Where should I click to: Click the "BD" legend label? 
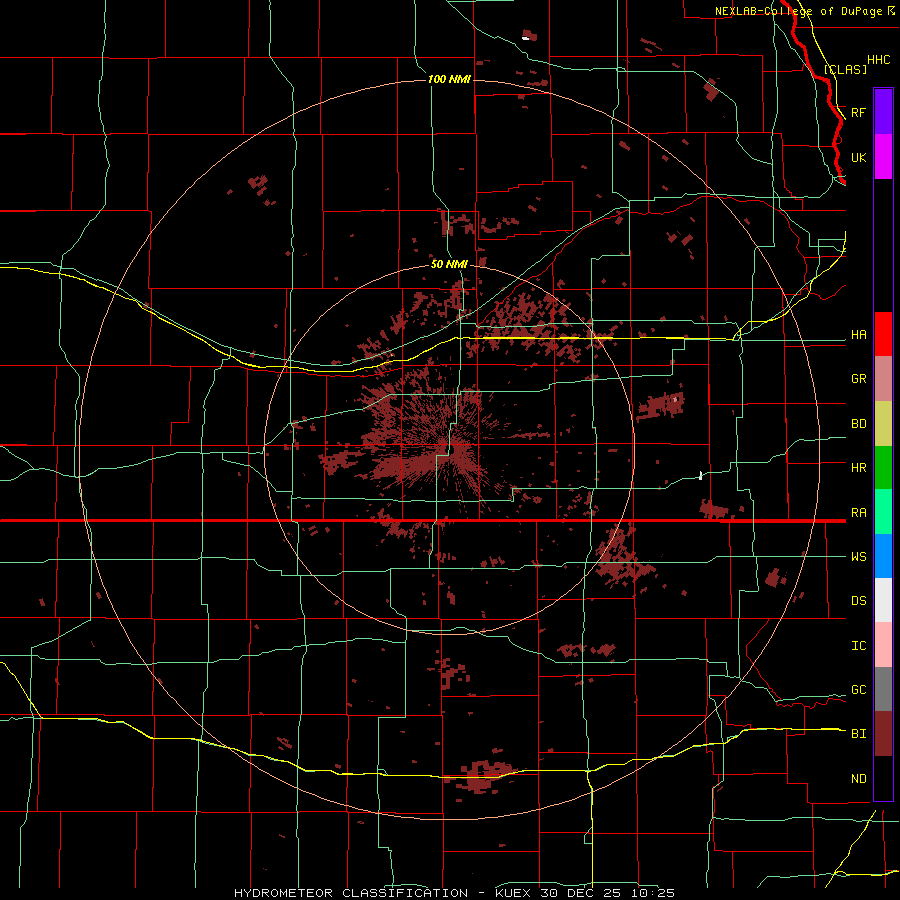coord(858,424)
